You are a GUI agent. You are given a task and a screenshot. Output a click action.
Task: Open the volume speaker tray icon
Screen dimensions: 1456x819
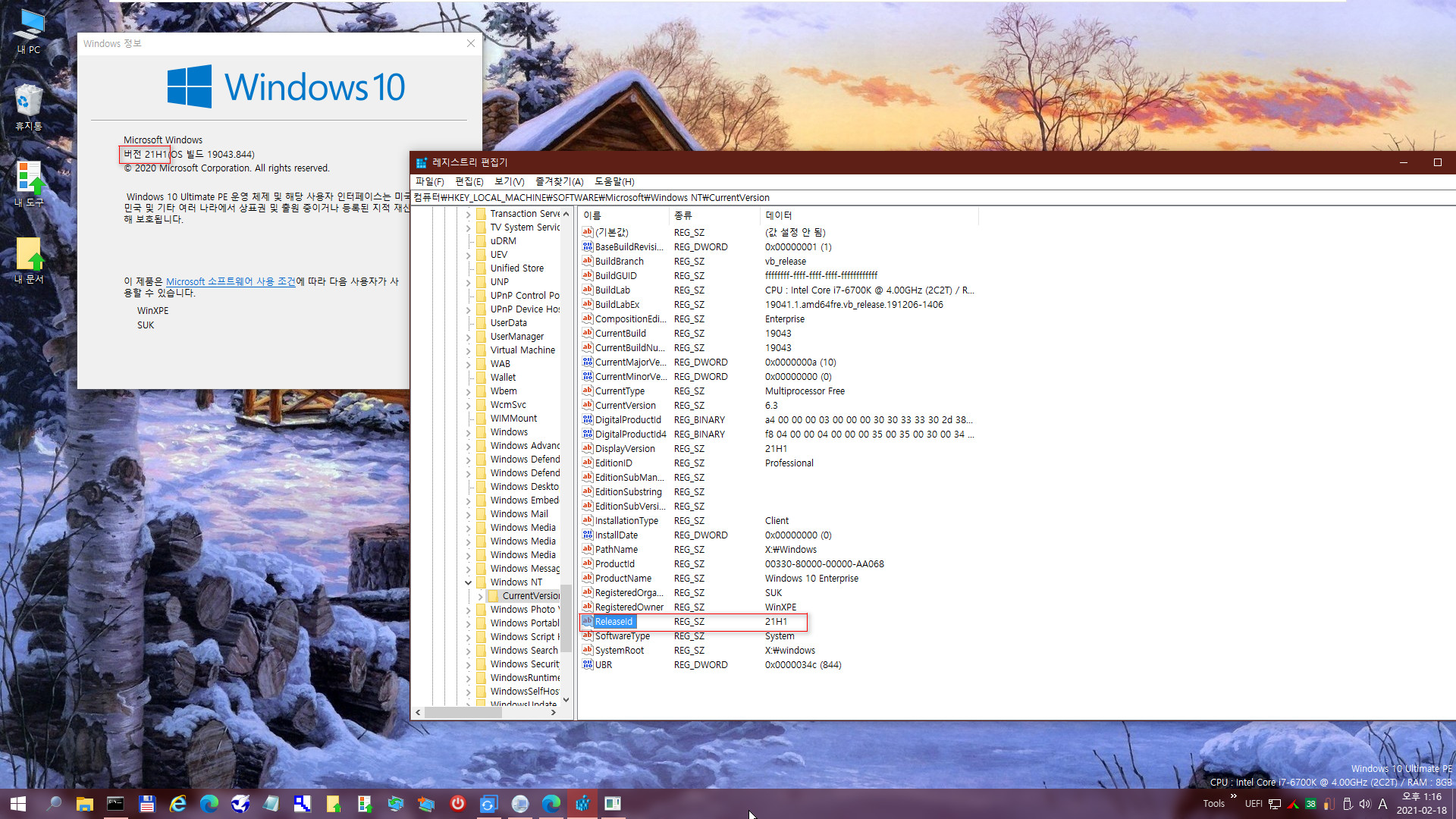[x=1364, y=804]
